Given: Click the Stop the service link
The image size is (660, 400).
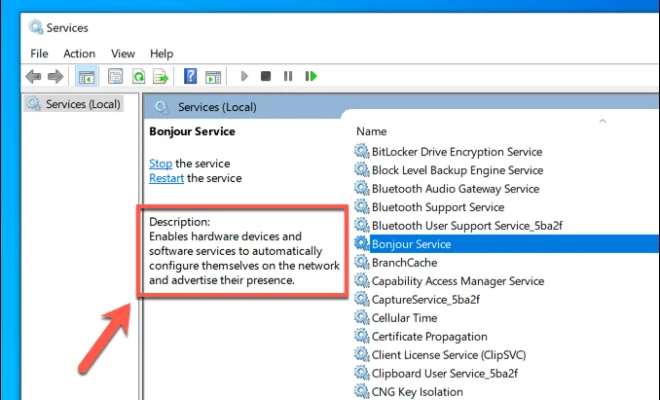Looking at the screenshot, I should coord(160,163).
